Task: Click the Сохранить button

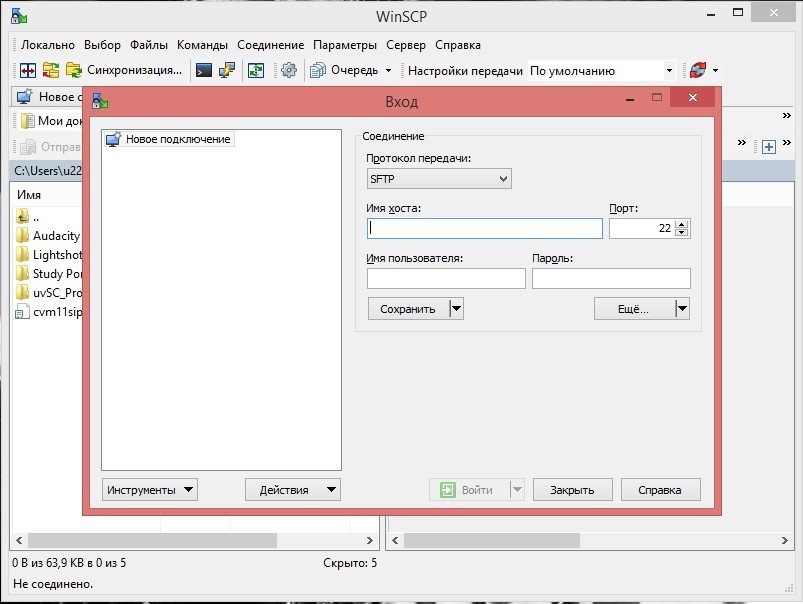Action: pos(408,309)
